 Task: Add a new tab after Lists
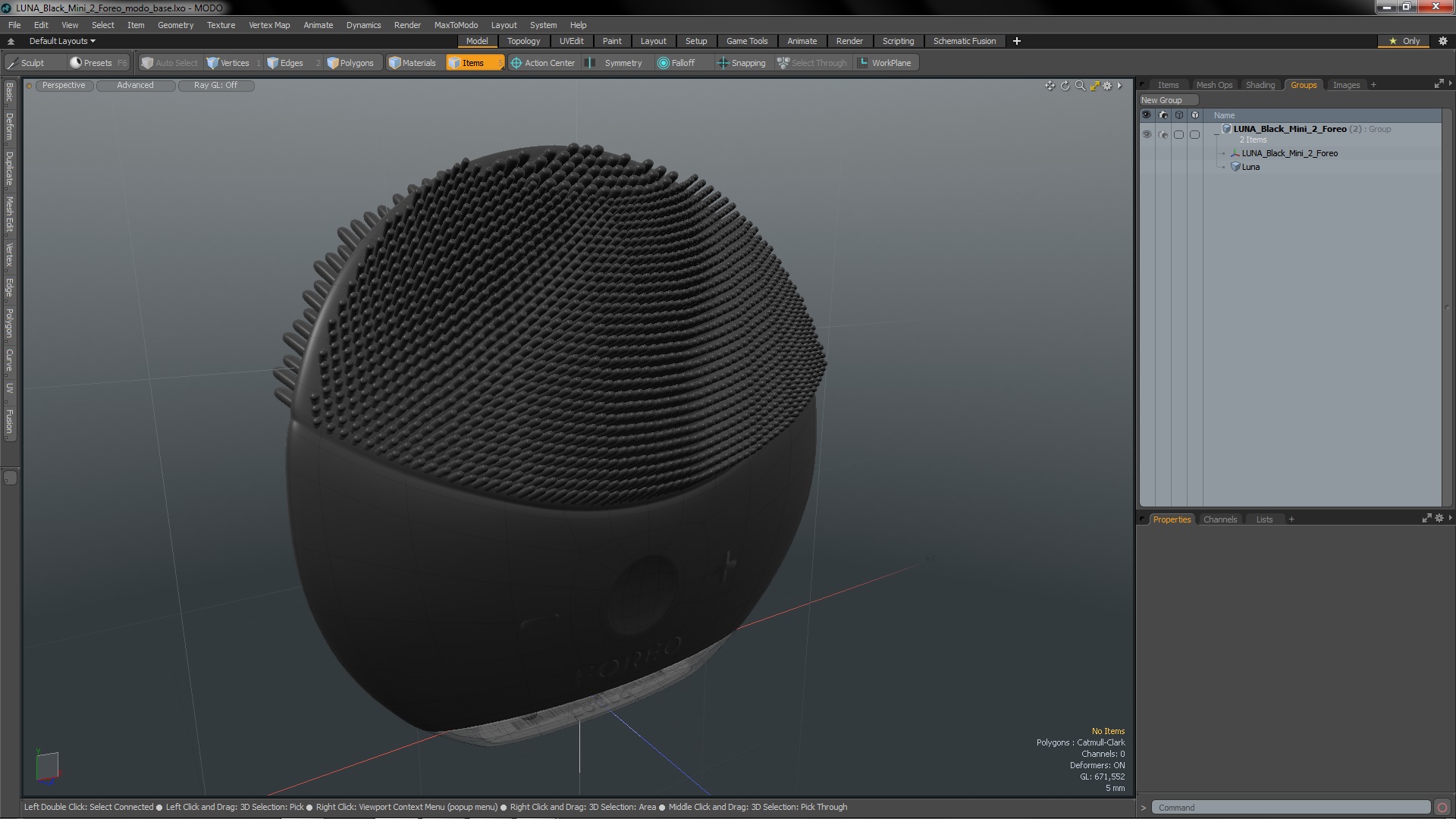tap(1291, 519)
